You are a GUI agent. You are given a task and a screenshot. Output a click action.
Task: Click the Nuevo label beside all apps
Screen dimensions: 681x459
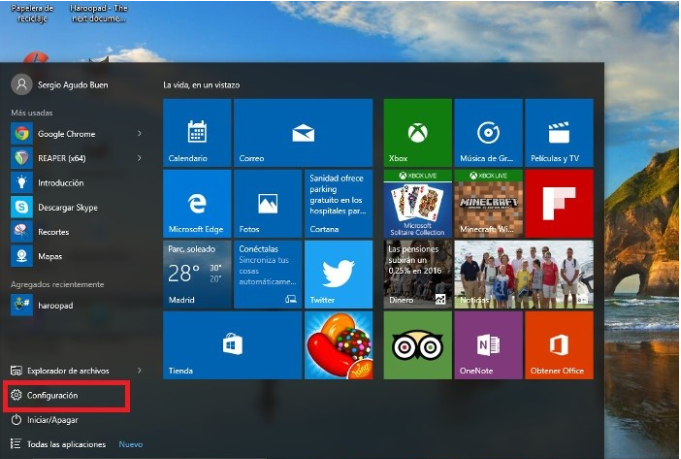[131, 444]
